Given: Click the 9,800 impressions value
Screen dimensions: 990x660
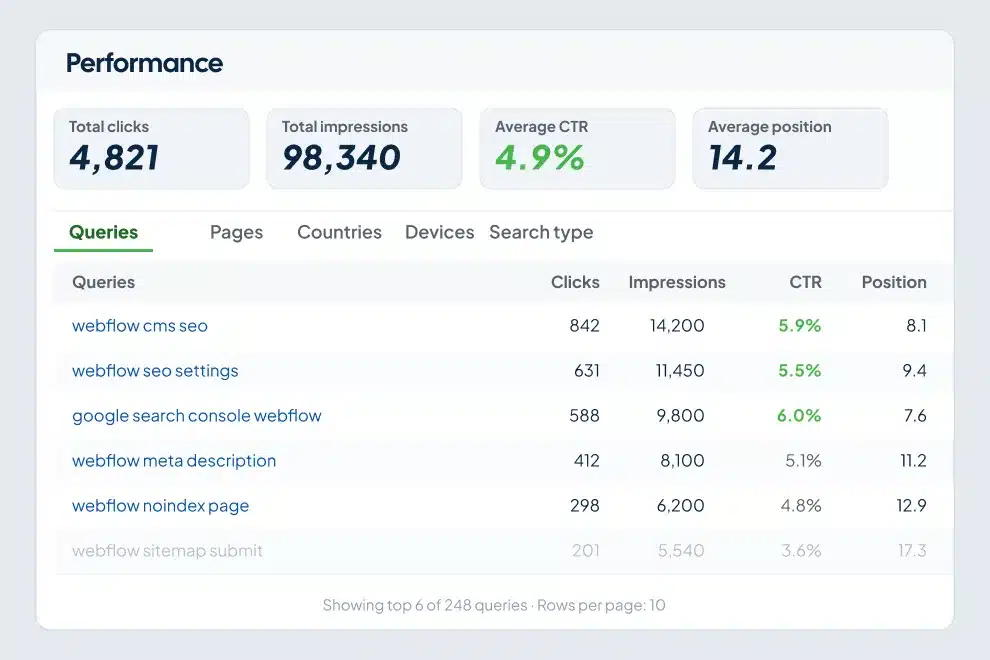Looking at the screenshot, I should pyautogui.click(x=680, y=416).
